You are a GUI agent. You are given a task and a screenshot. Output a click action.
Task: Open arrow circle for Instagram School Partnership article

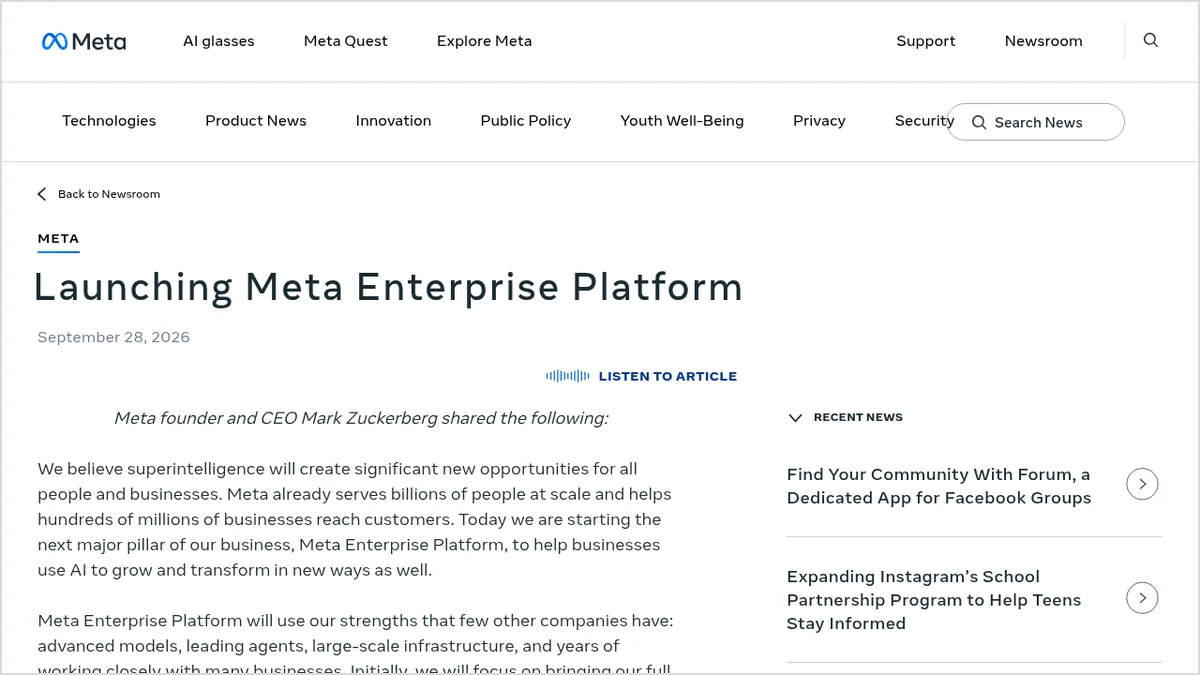(x=1142, y=599)
